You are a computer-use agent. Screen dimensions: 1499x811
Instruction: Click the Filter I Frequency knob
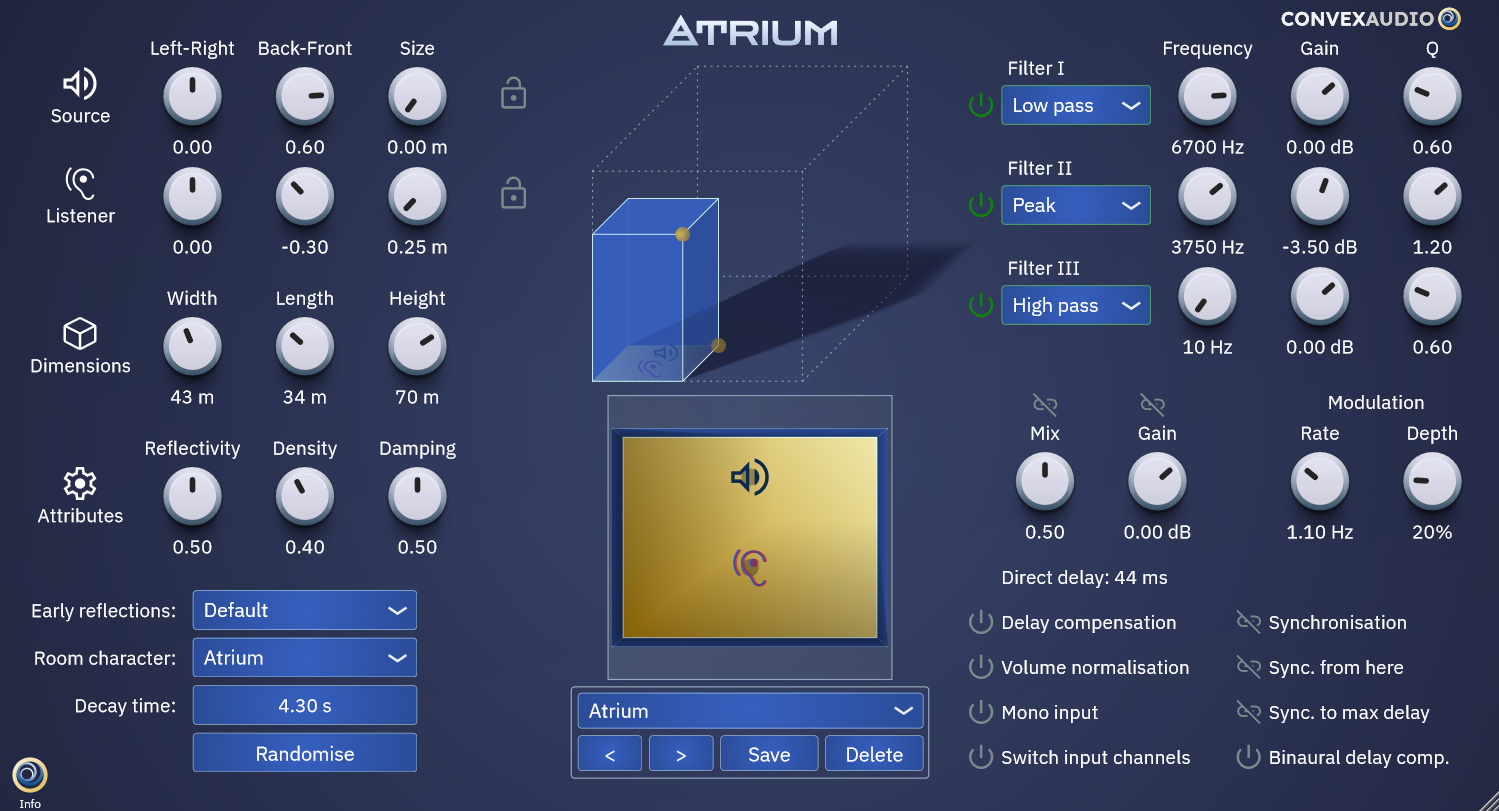(x=1208, y=96)
